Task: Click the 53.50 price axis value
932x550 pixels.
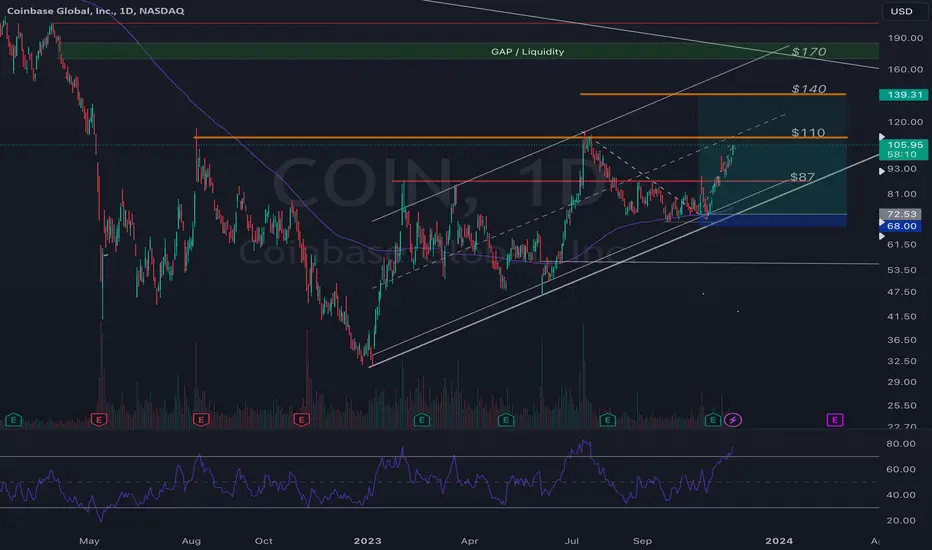Action: click(x=902, y=270)
